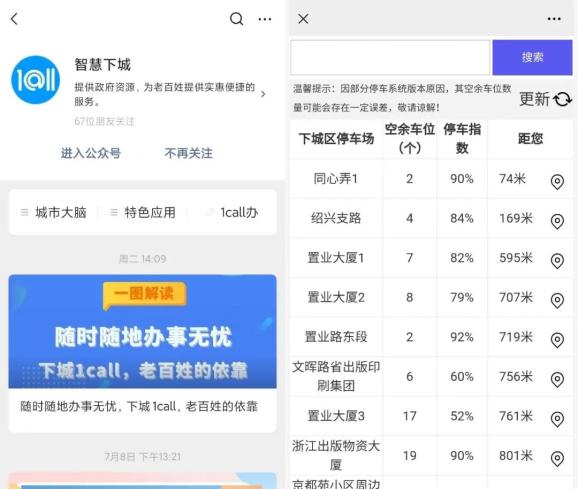Open the more options dots on the left screen
This screenshot has height=489, width=578.
(x=265, y=19)
